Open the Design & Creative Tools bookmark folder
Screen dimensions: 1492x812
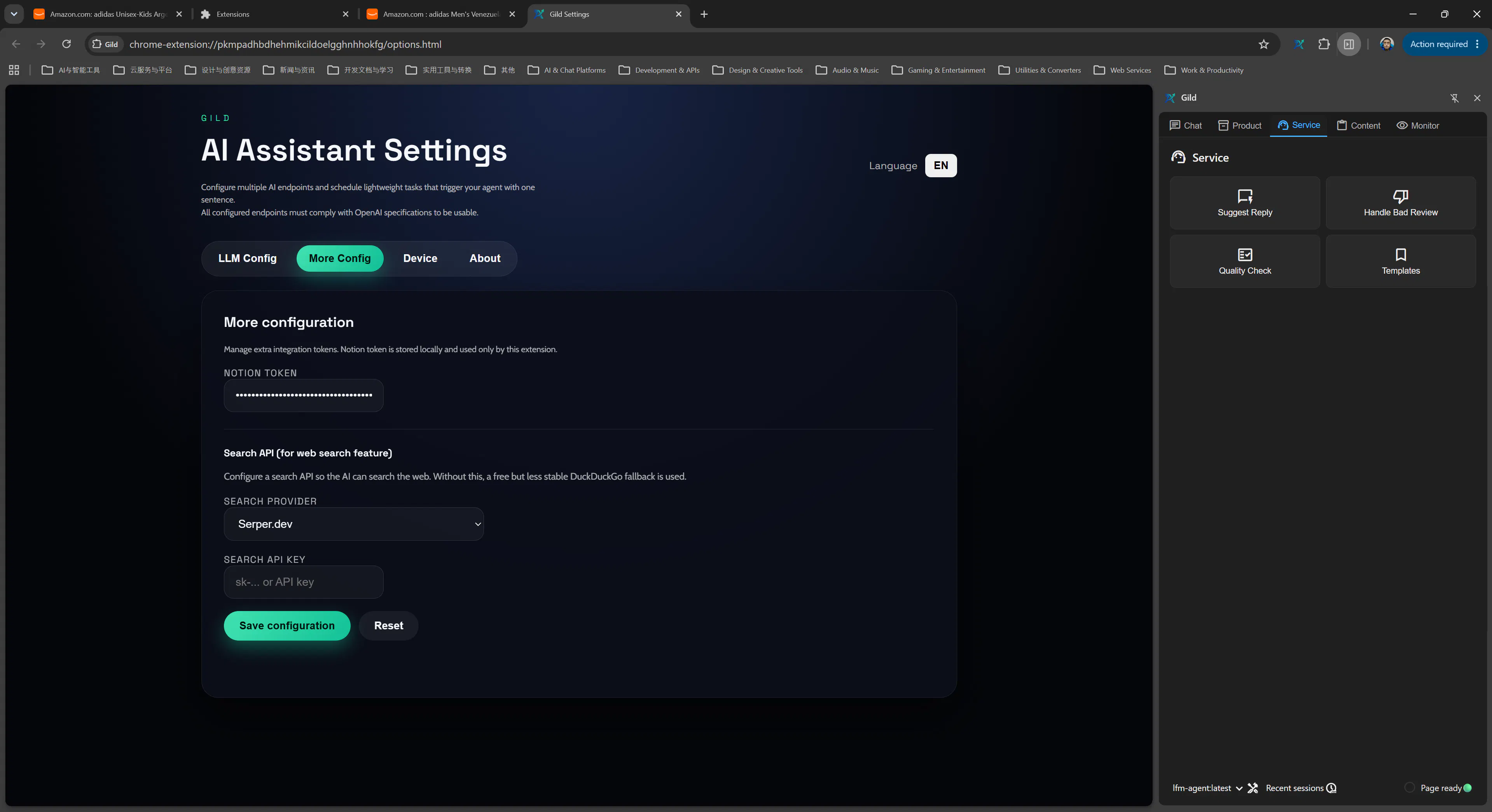pos(757,70)
